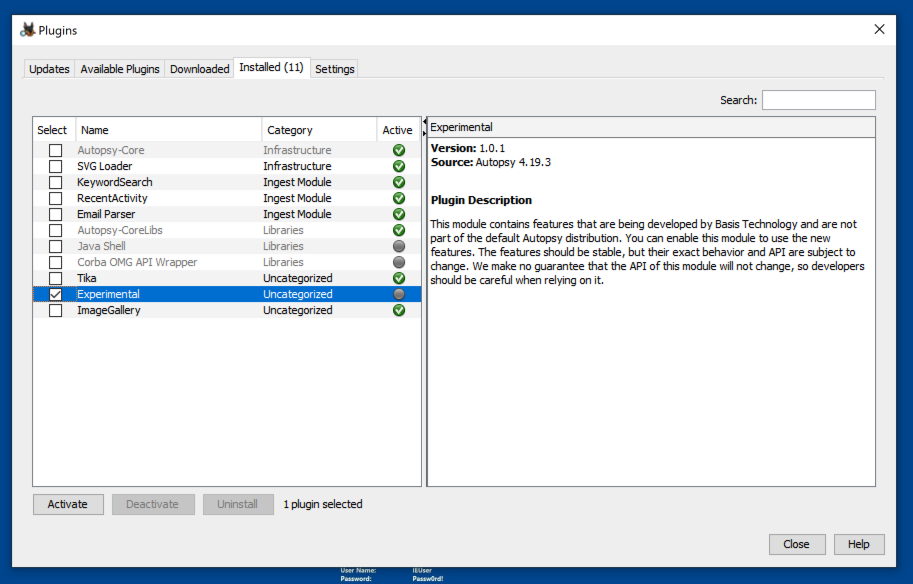913x584 pixels.
Task: Sort plugin list by Name column header
Action: click(168, 130)
